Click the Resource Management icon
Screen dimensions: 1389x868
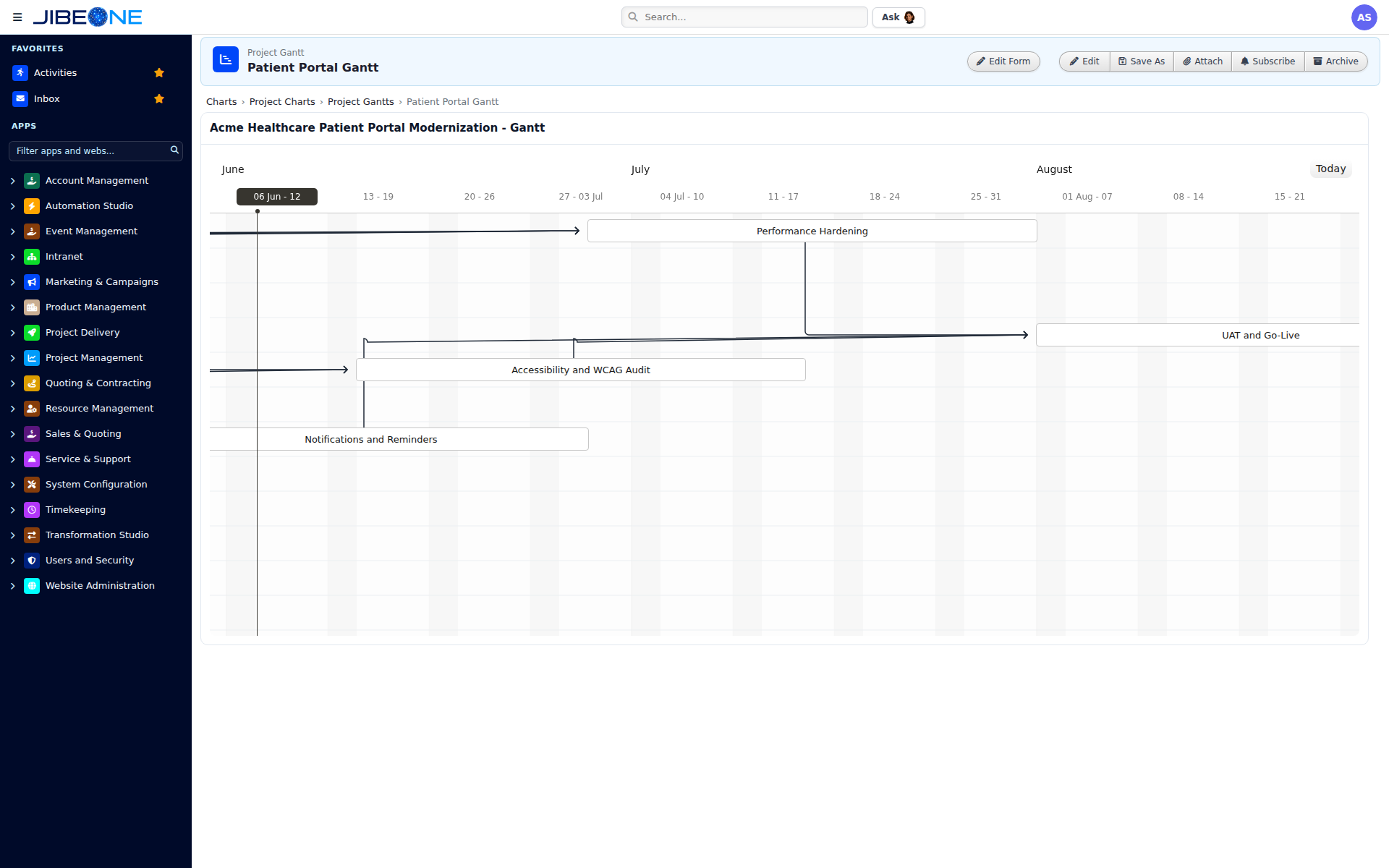pyautogui.click(x=32, y=409)
